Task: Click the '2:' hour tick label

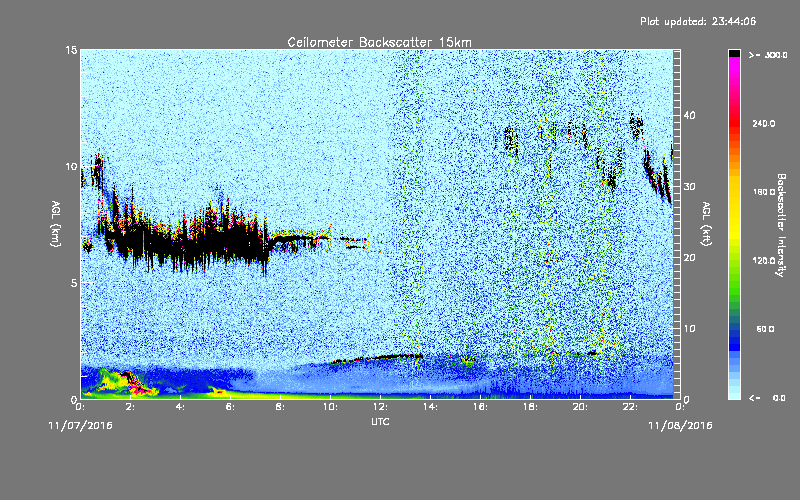Action: point(130,407)
